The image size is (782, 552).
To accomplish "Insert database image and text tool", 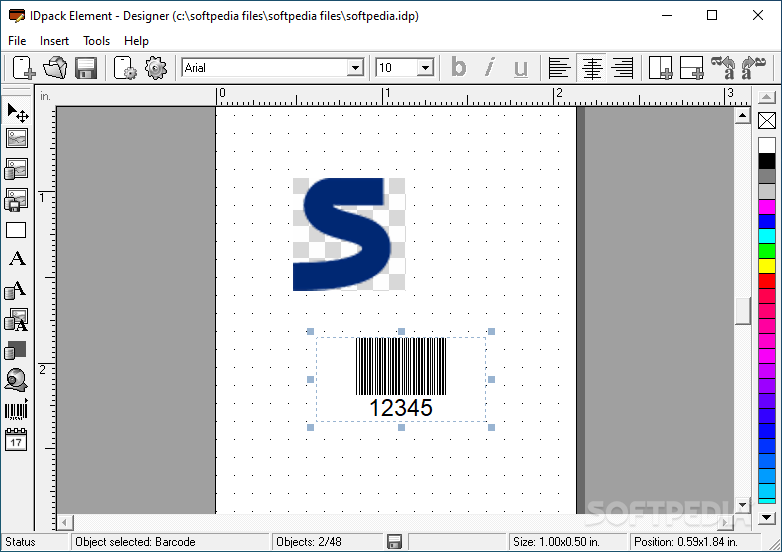I will [x=16, y=320].
